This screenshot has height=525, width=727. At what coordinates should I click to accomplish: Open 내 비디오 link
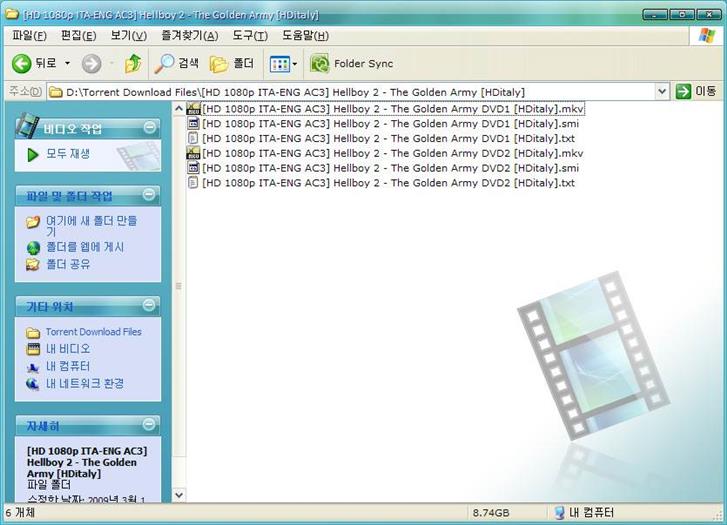68,349
